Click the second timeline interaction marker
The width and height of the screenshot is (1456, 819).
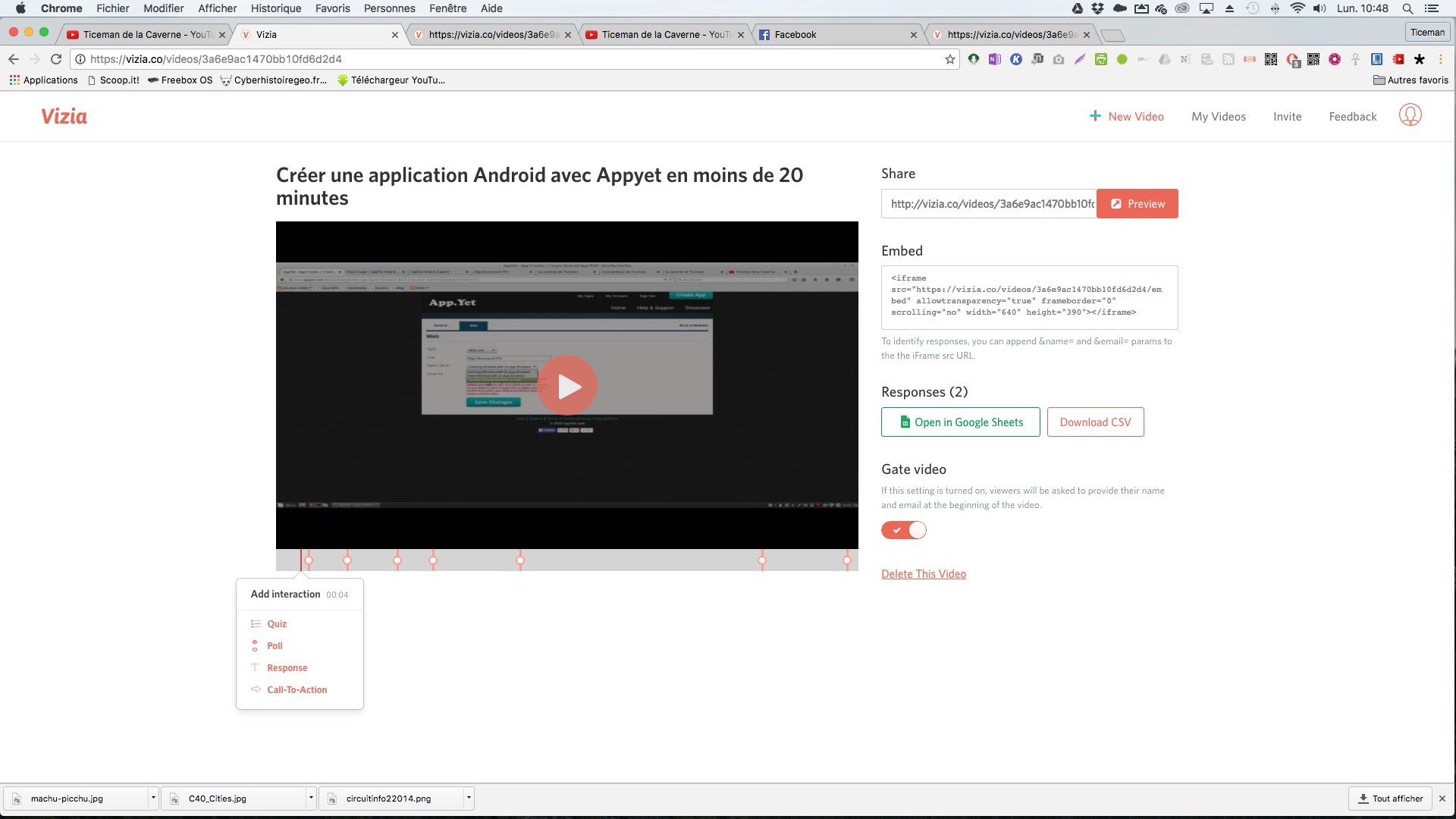(347, 560)
